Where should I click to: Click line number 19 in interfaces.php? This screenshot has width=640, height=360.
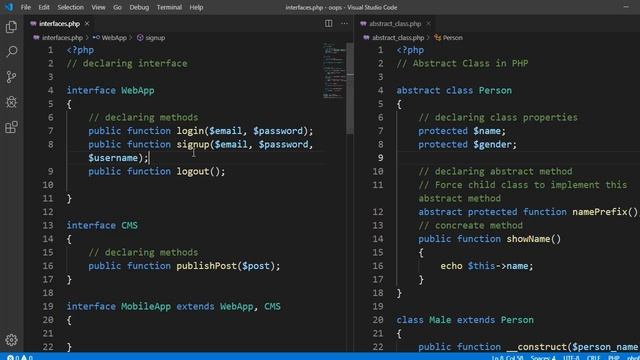click(x=48, y=306)
